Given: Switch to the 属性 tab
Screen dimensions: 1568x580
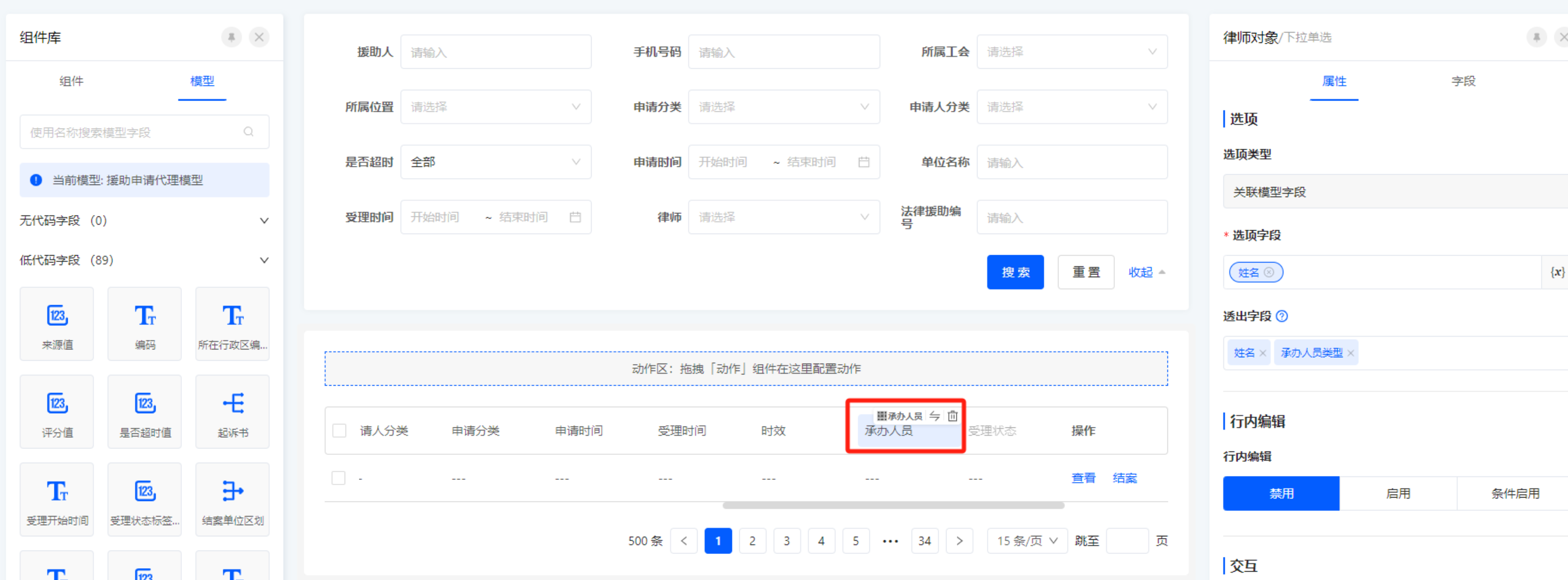Looking at the screenshot, I should point(1334,81).
